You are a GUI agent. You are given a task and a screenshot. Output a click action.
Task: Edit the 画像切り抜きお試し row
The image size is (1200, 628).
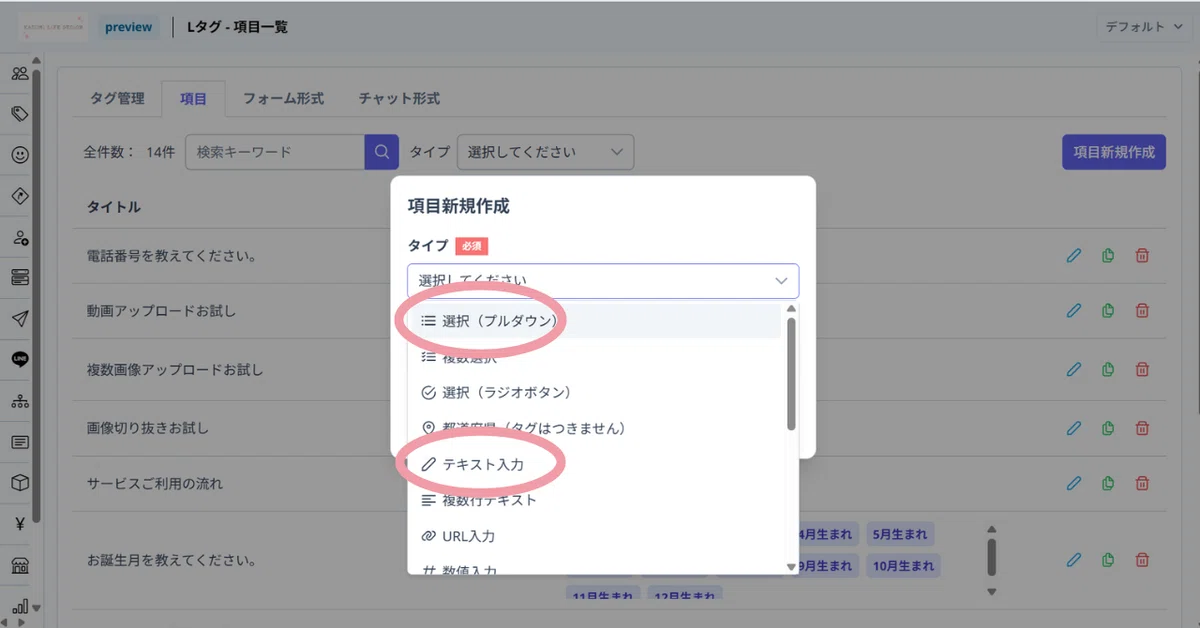point(1074,428)
